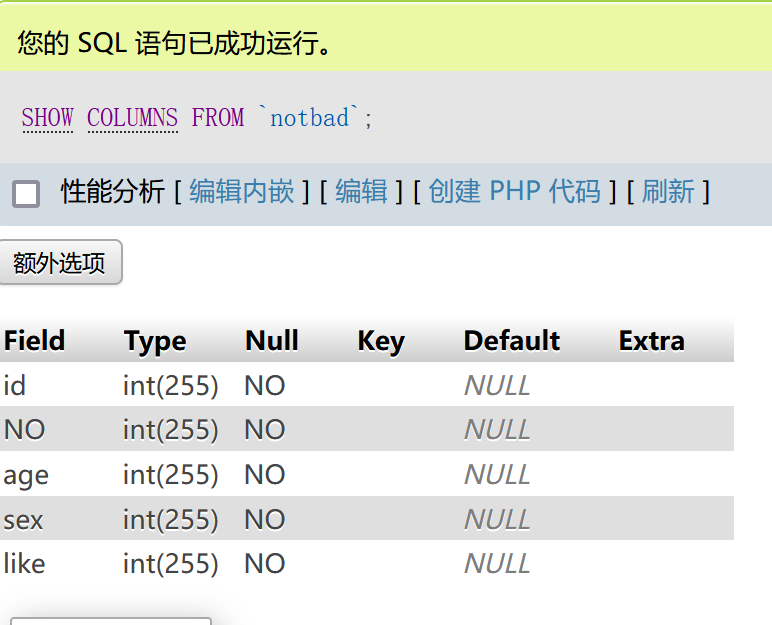
Task: Expand the 额外选项 button
Action: click(60, 263)
